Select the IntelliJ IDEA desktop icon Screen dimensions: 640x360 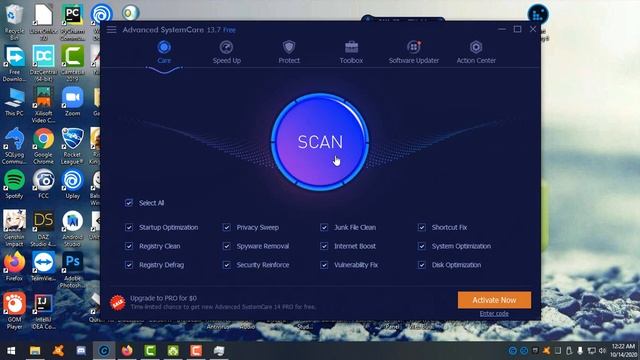pyautogui.click(x=43, y=311)
